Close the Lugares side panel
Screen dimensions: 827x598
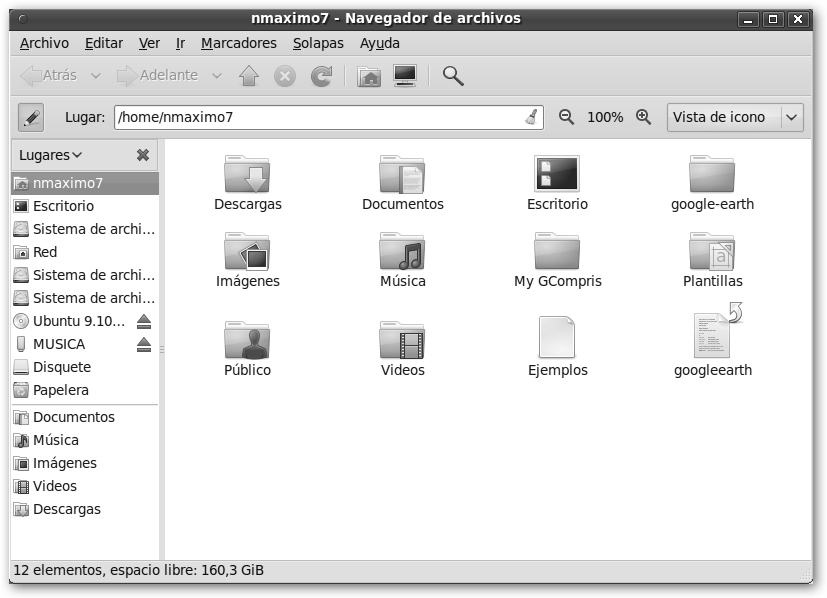tap(143, 155)
